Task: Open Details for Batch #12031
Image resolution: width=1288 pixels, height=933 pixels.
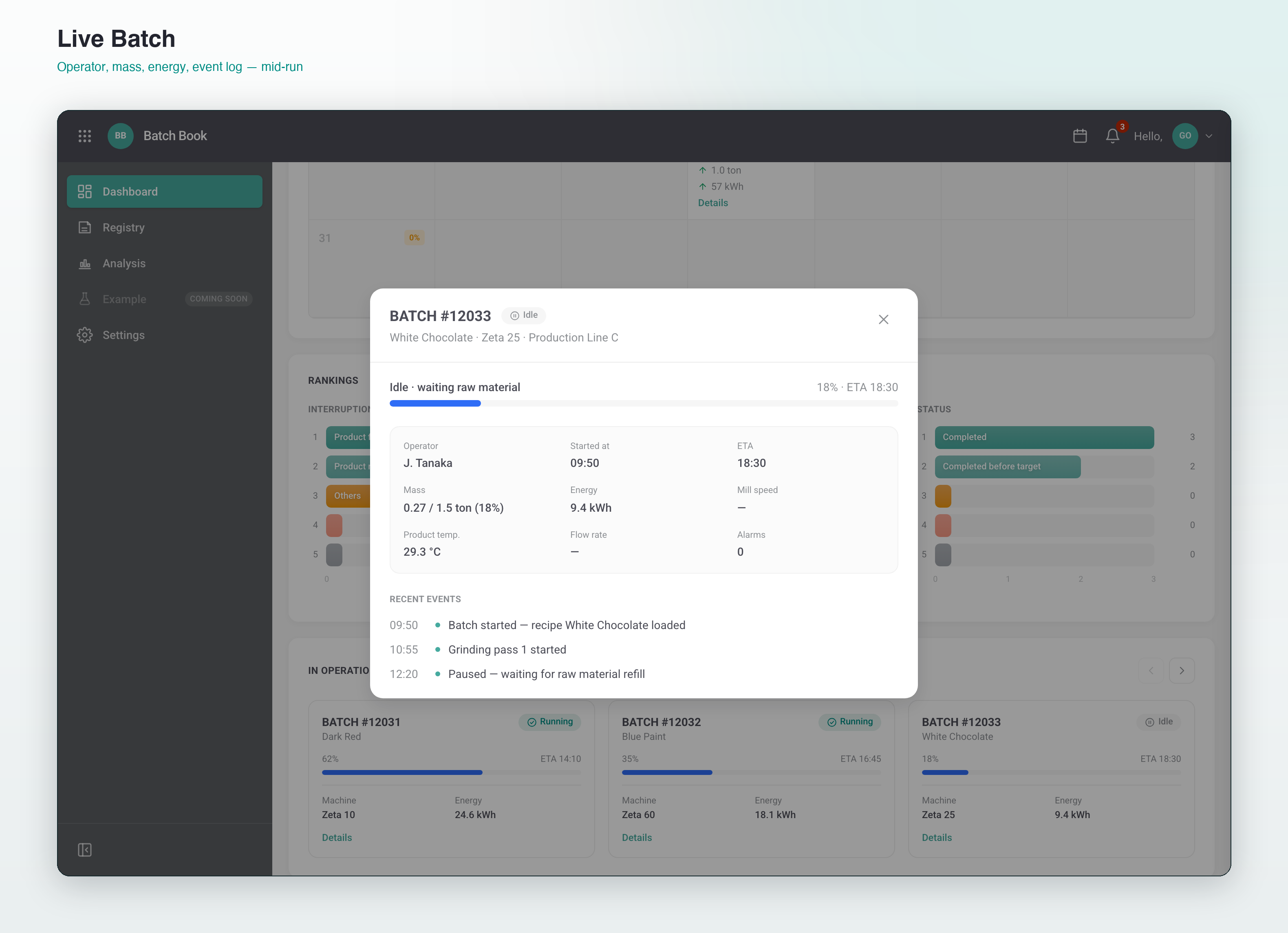Action: point(337,838)
